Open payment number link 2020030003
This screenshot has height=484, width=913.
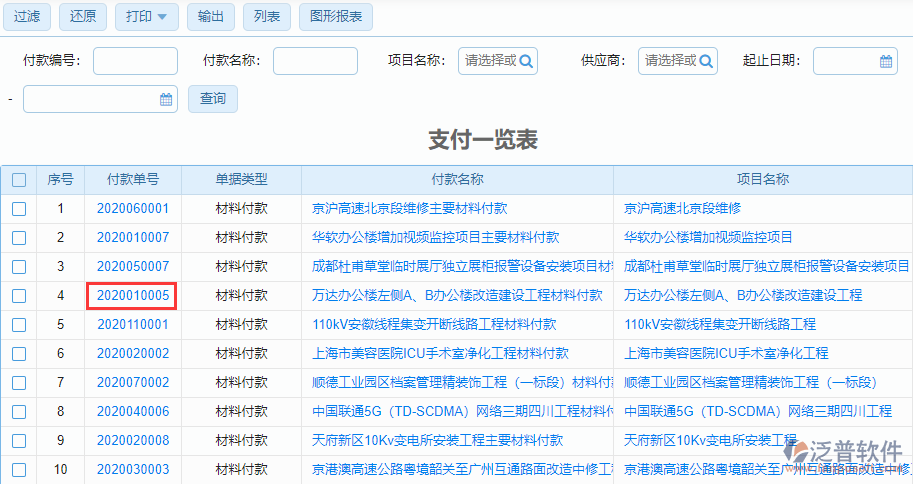133,469
